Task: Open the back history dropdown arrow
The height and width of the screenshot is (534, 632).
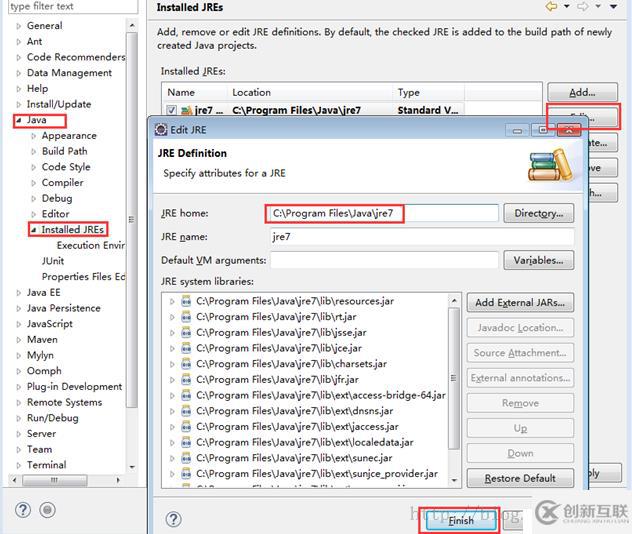Action: point(566,6)
